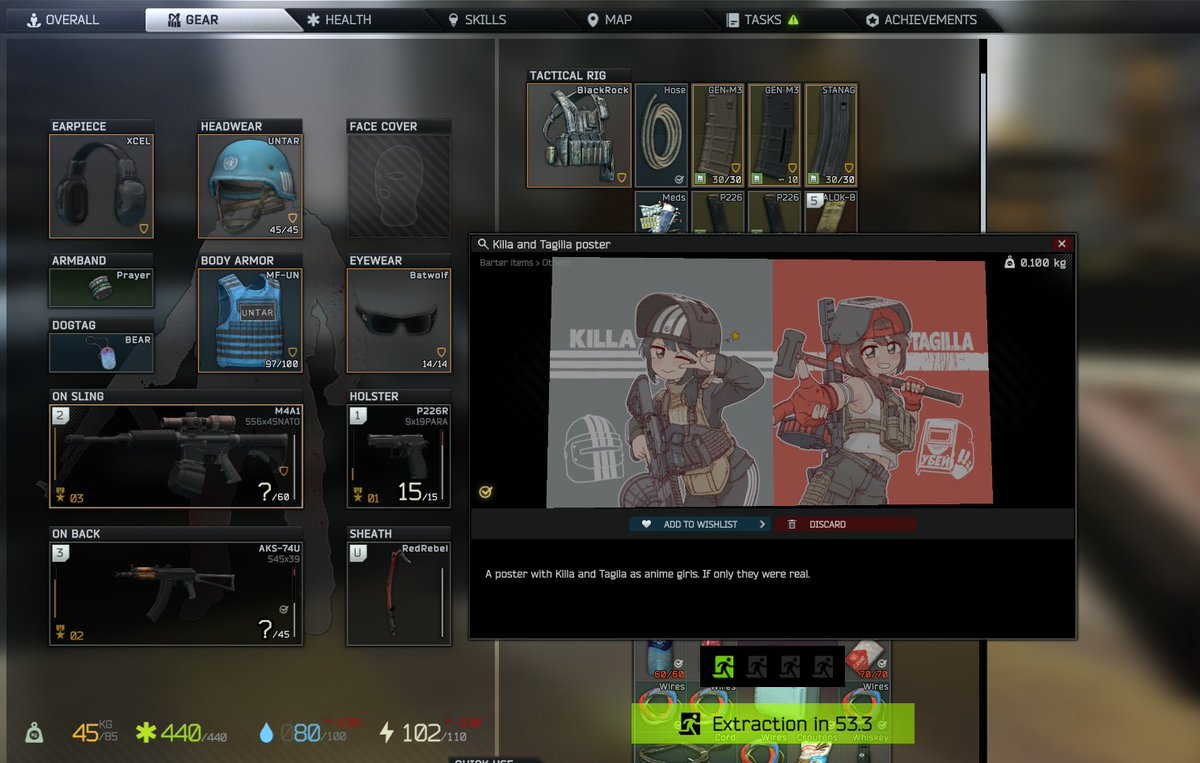Image resolution: width=1200 pixels, height=763 pixels.
Task: Select the Hose item in rig
Action: pyautogui.click(x=662, y=135)
